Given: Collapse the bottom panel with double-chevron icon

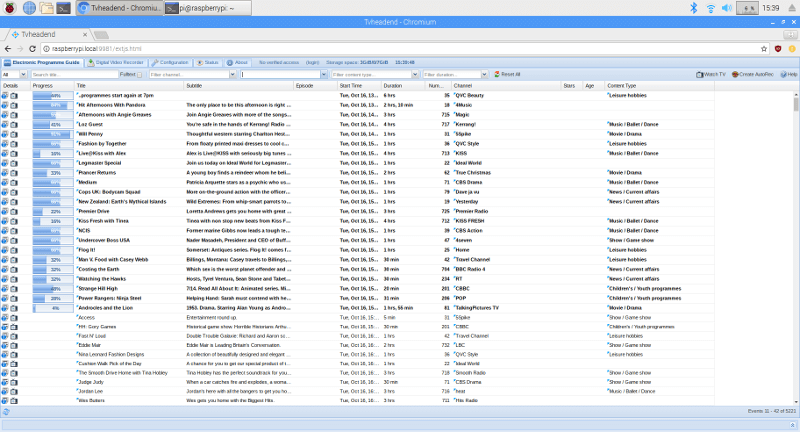Looking at the screenshot, I should [792, 425].
